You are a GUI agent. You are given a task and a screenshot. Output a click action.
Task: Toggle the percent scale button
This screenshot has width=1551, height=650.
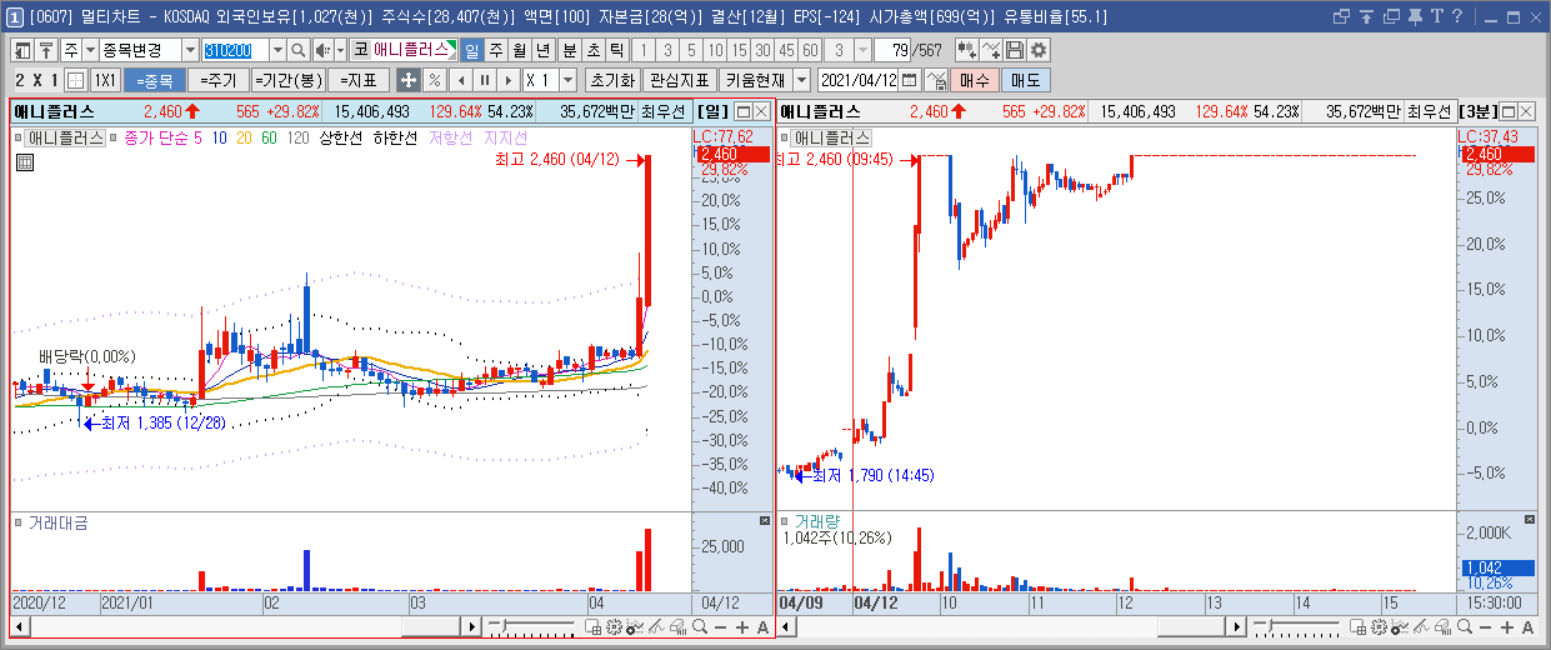click(x=434, y=80)
